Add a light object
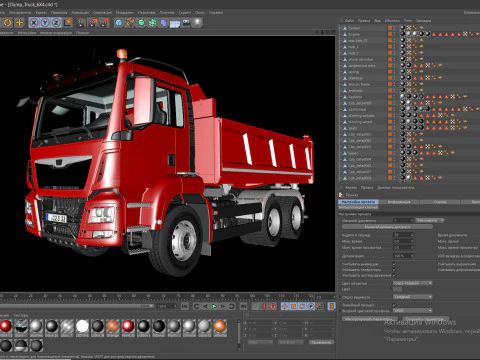480x360 pixels. point(198,23)
